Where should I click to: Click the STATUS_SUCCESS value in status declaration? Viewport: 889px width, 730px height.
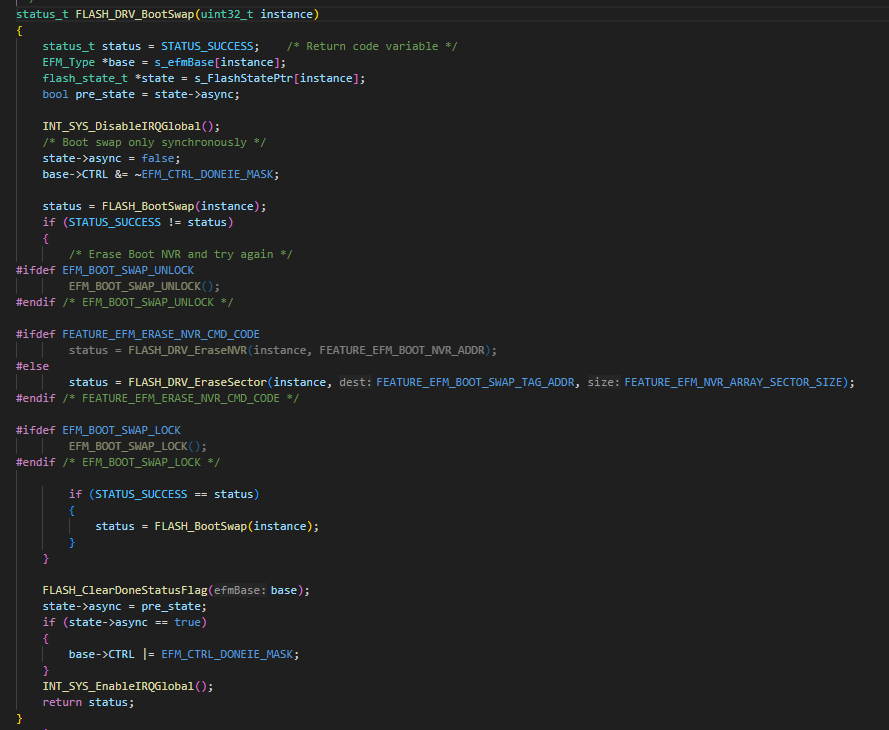(207, 46)
